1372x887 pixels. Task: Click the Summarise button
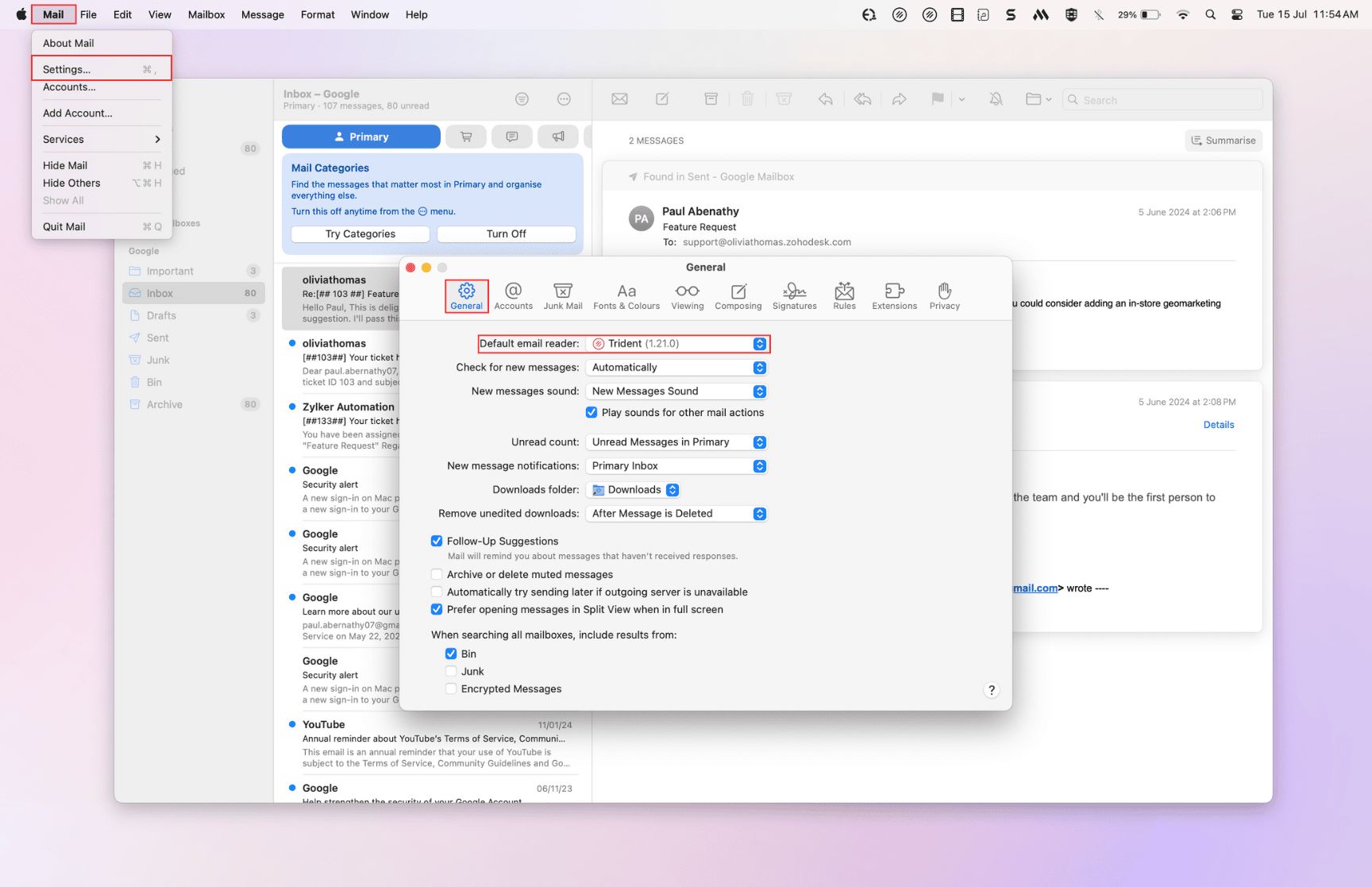[1224, 141]
